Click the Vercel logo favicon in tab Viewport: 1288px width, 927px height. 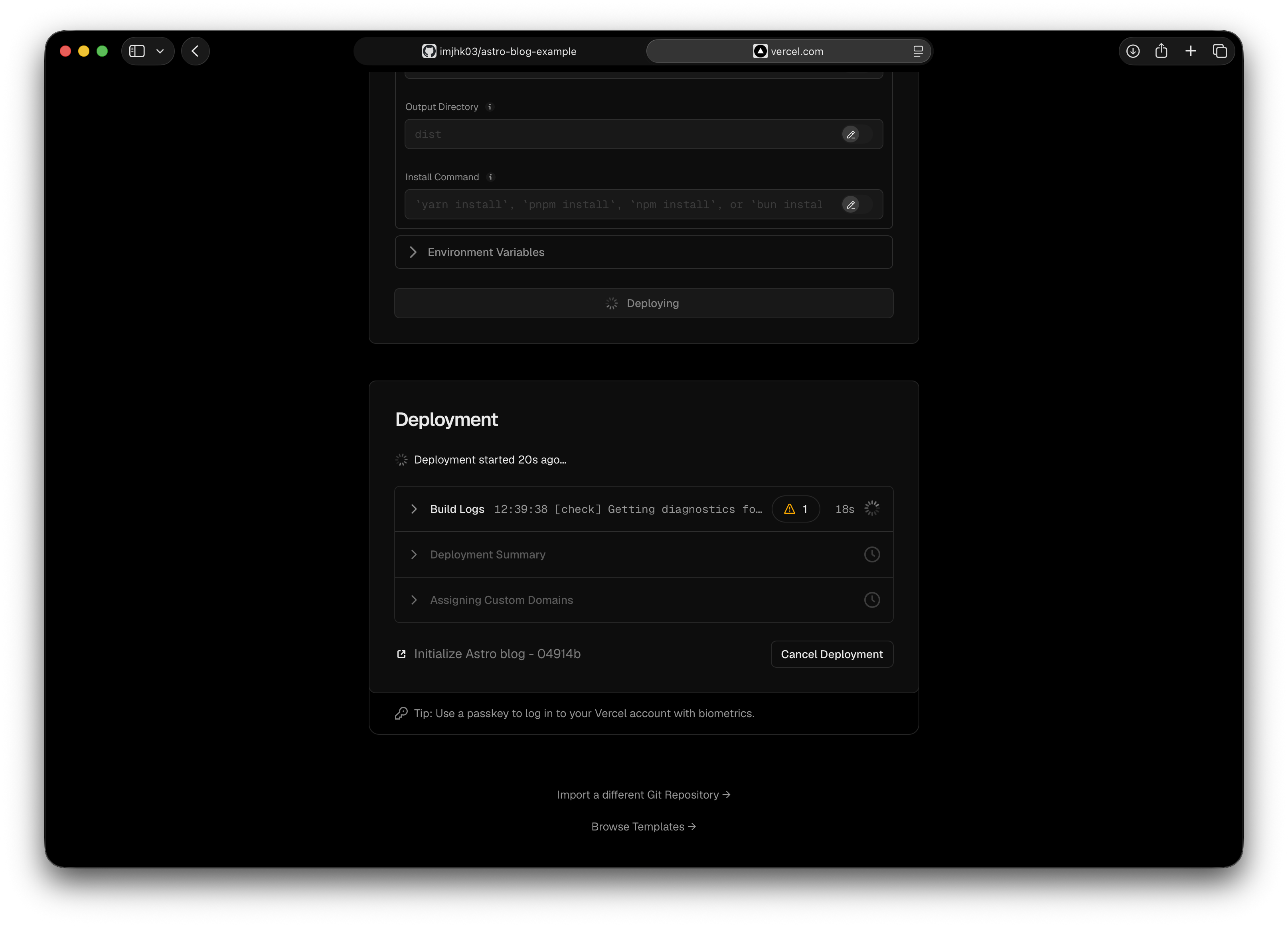761,51
